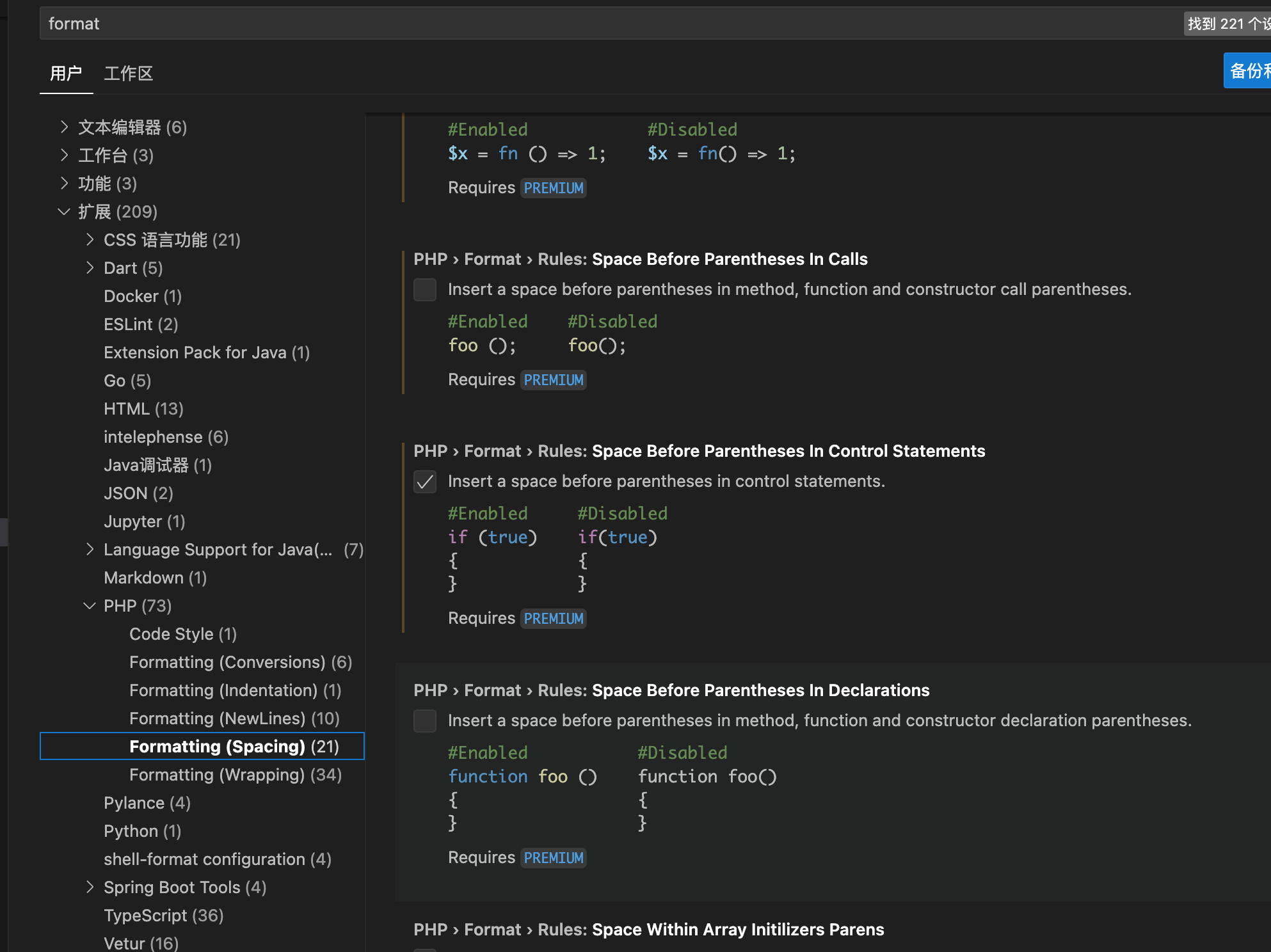Collapse the PHP (73) tree node
The image size is (1271, 952).
pos(90,606)
